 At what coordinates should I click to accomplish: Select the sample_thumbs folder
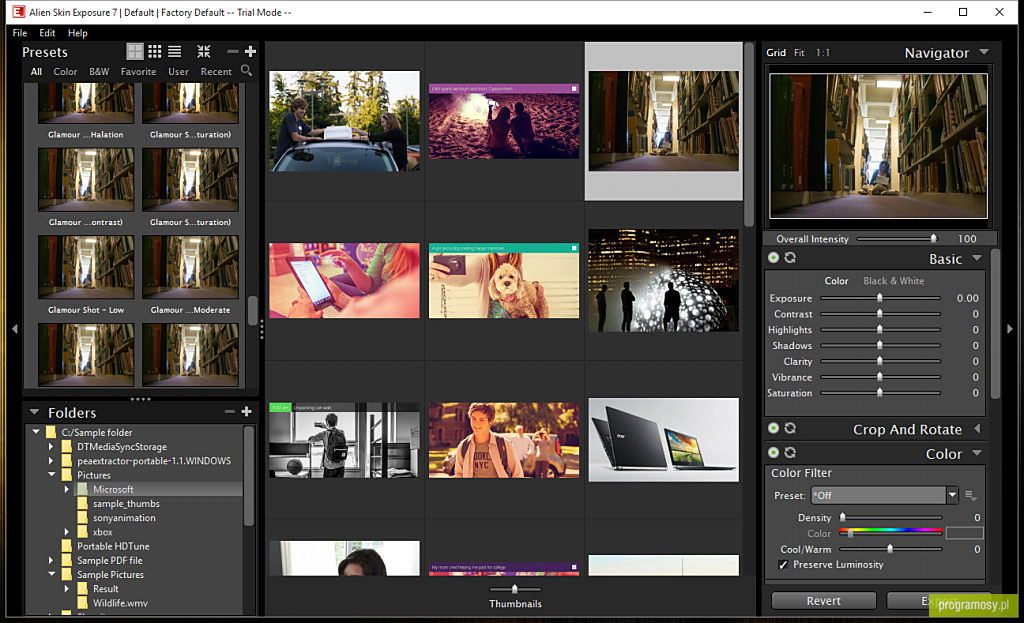click(x=126, y=503)
